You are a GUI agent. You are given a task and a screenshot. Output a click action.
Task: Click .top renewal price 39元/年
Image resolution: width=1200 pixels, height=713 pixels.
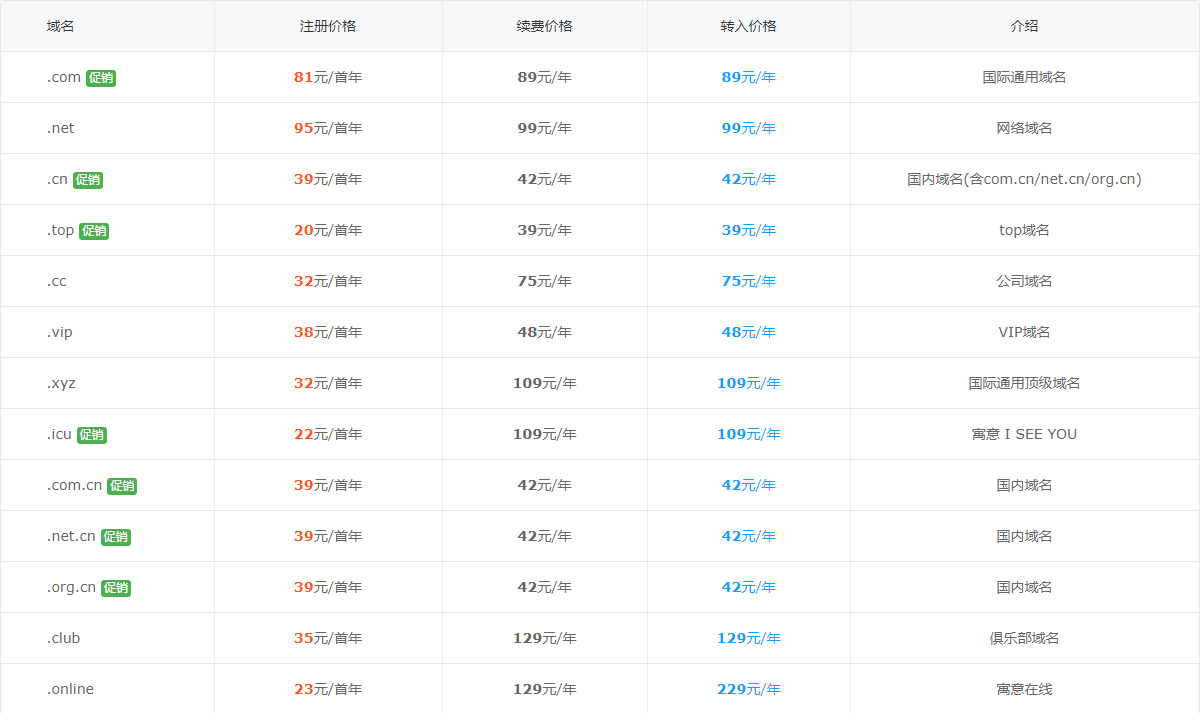545,230
